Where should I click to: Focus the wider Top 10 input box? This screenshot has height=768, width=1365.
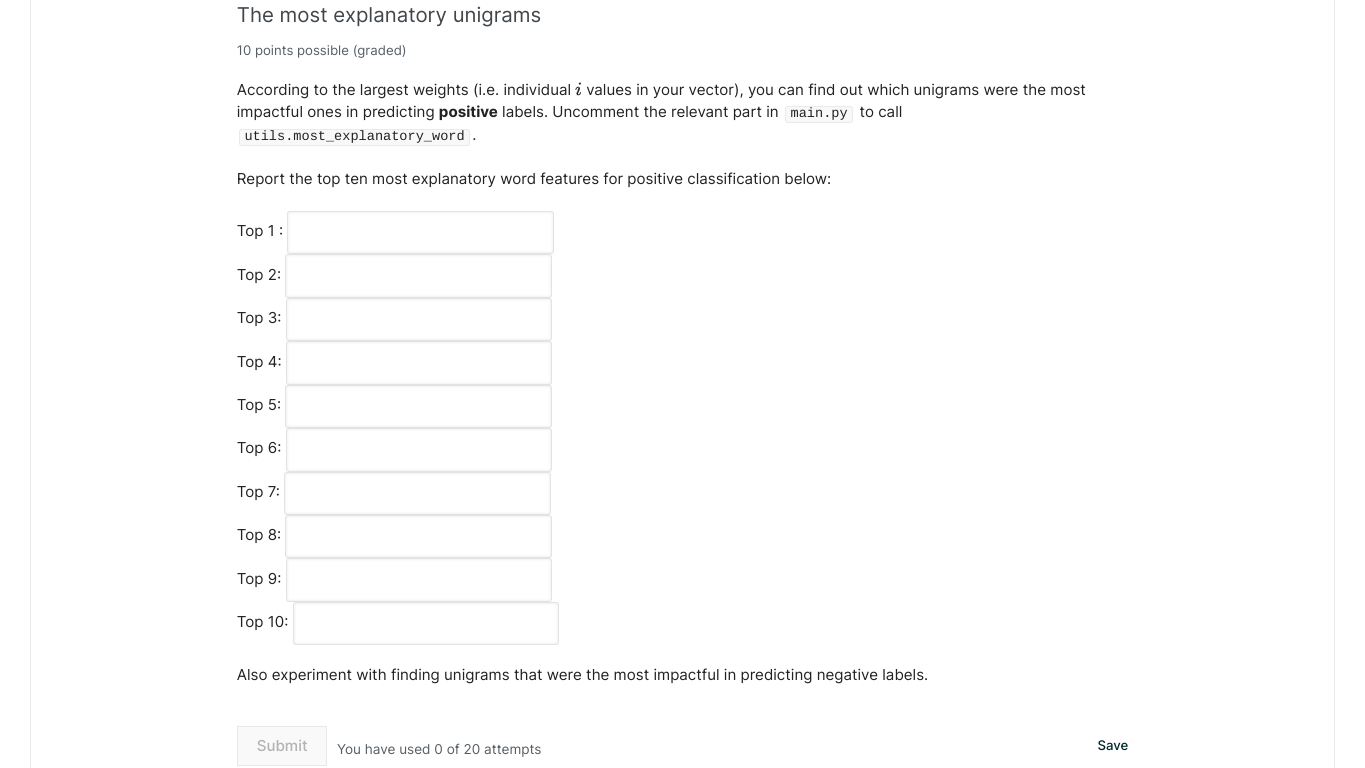pyautogui.click(x=425, y=622)
